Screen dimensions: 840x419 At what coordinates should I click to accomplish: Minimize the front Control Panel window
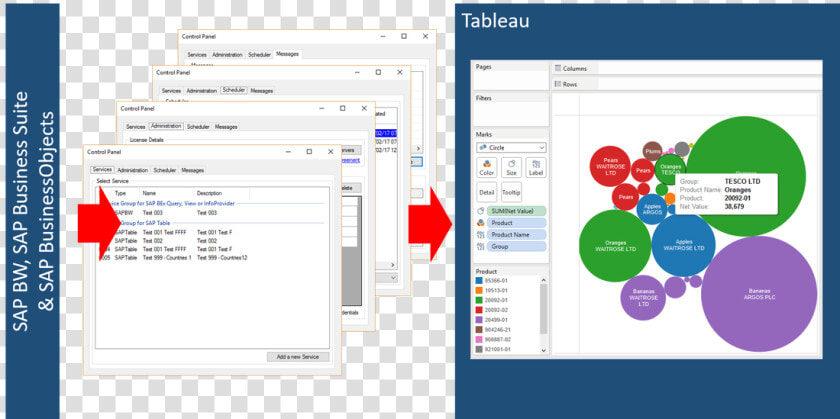[x=288, y=152]
